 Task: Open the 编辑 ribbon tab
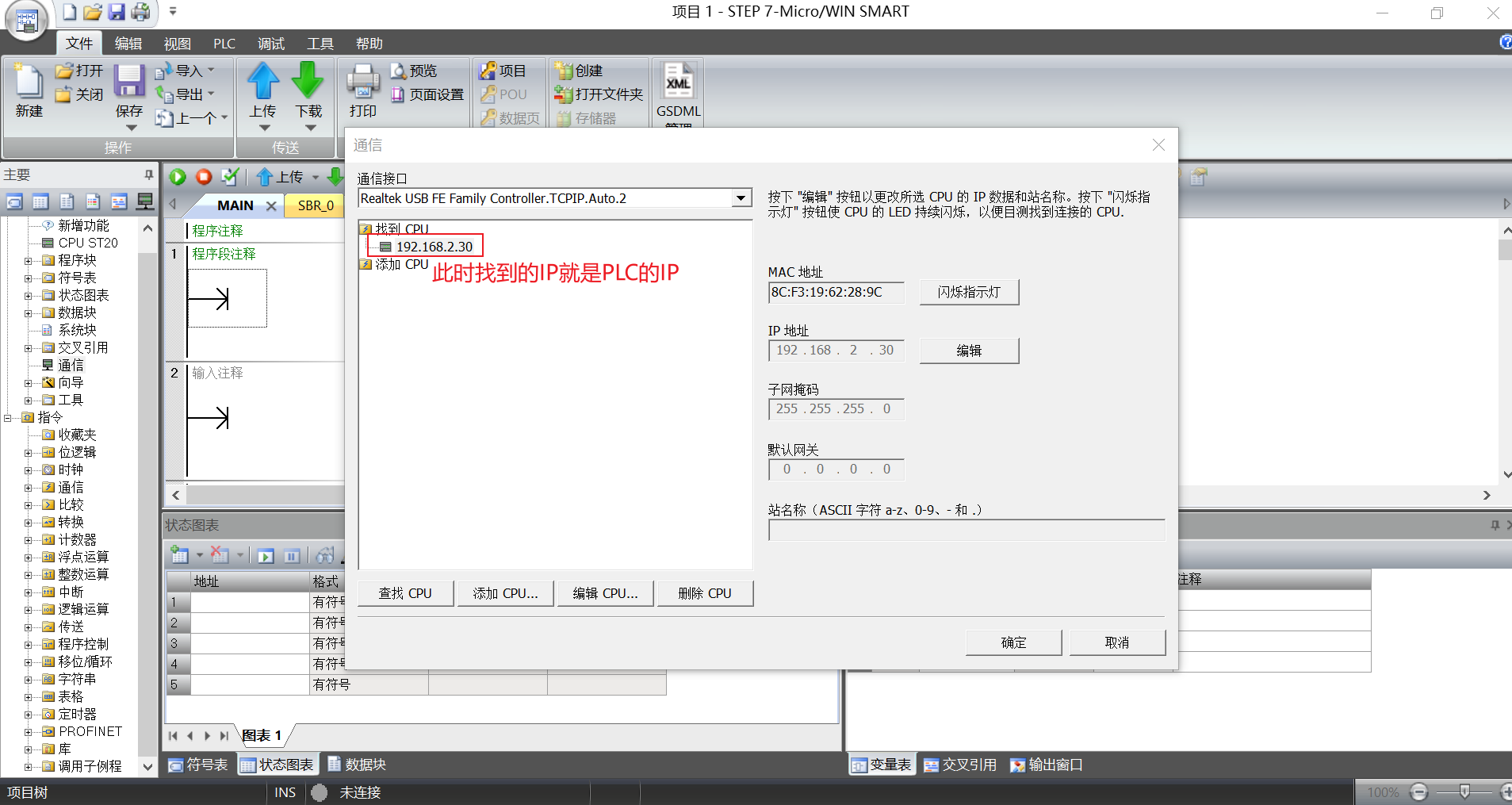click(x=128, y=43)
